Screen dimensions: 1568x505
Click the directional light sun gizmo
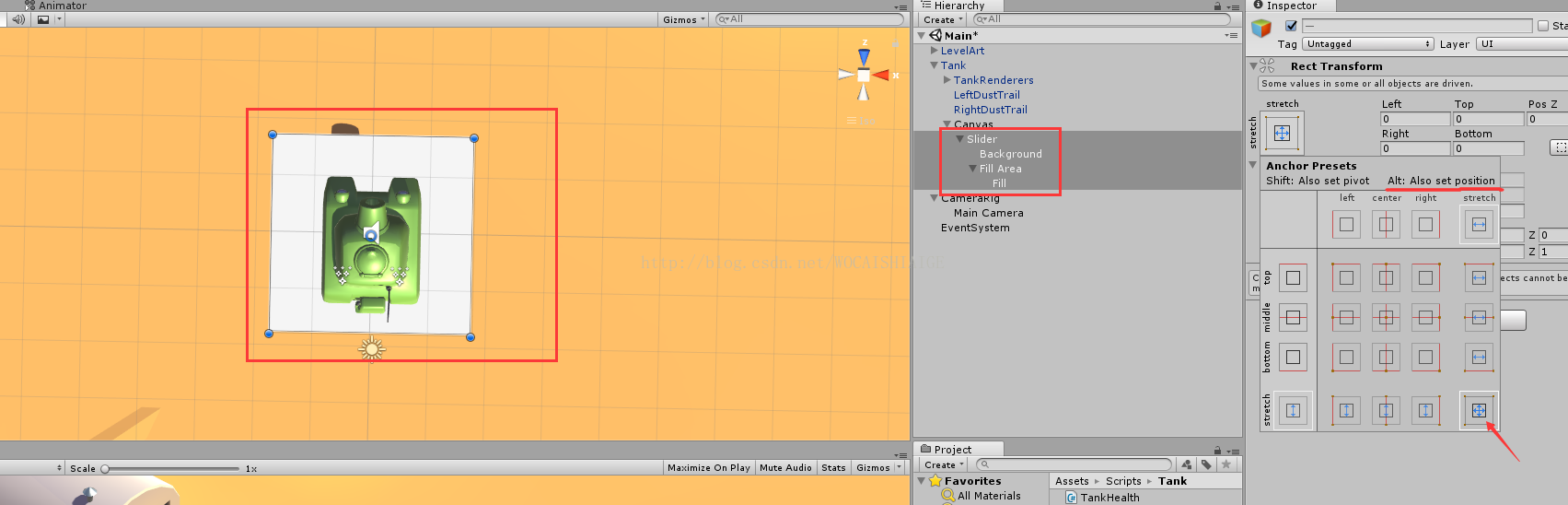click(x=371, y=348)
